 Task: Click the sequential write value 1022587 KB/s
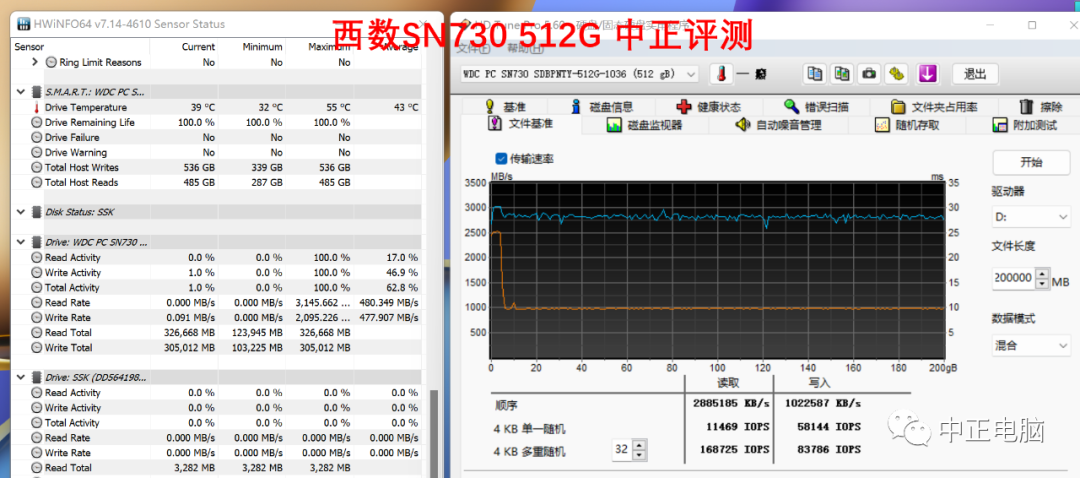[x=822, y=404]
